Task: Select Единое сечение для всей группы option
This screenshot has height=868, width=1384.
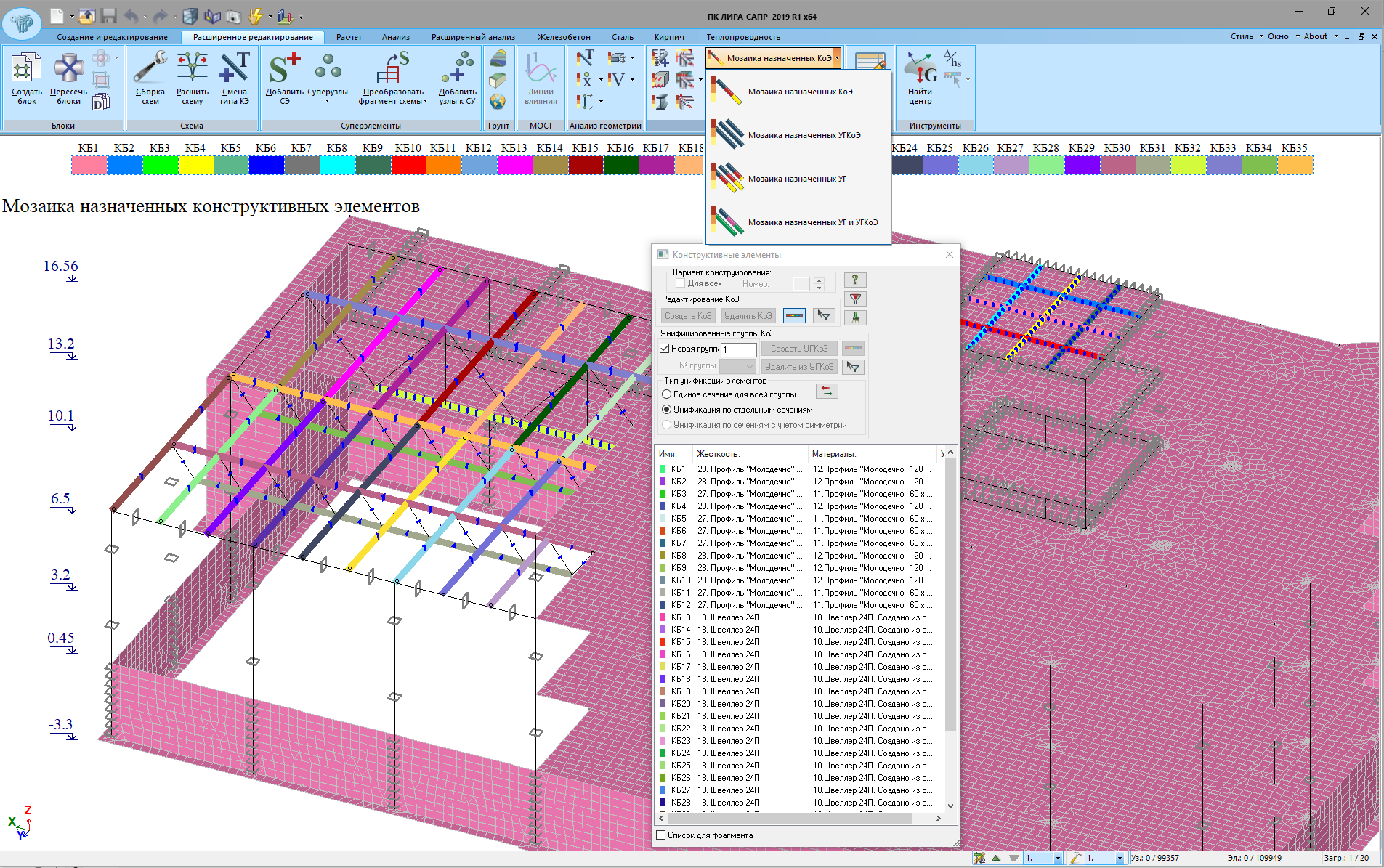Action: point(666,394)
